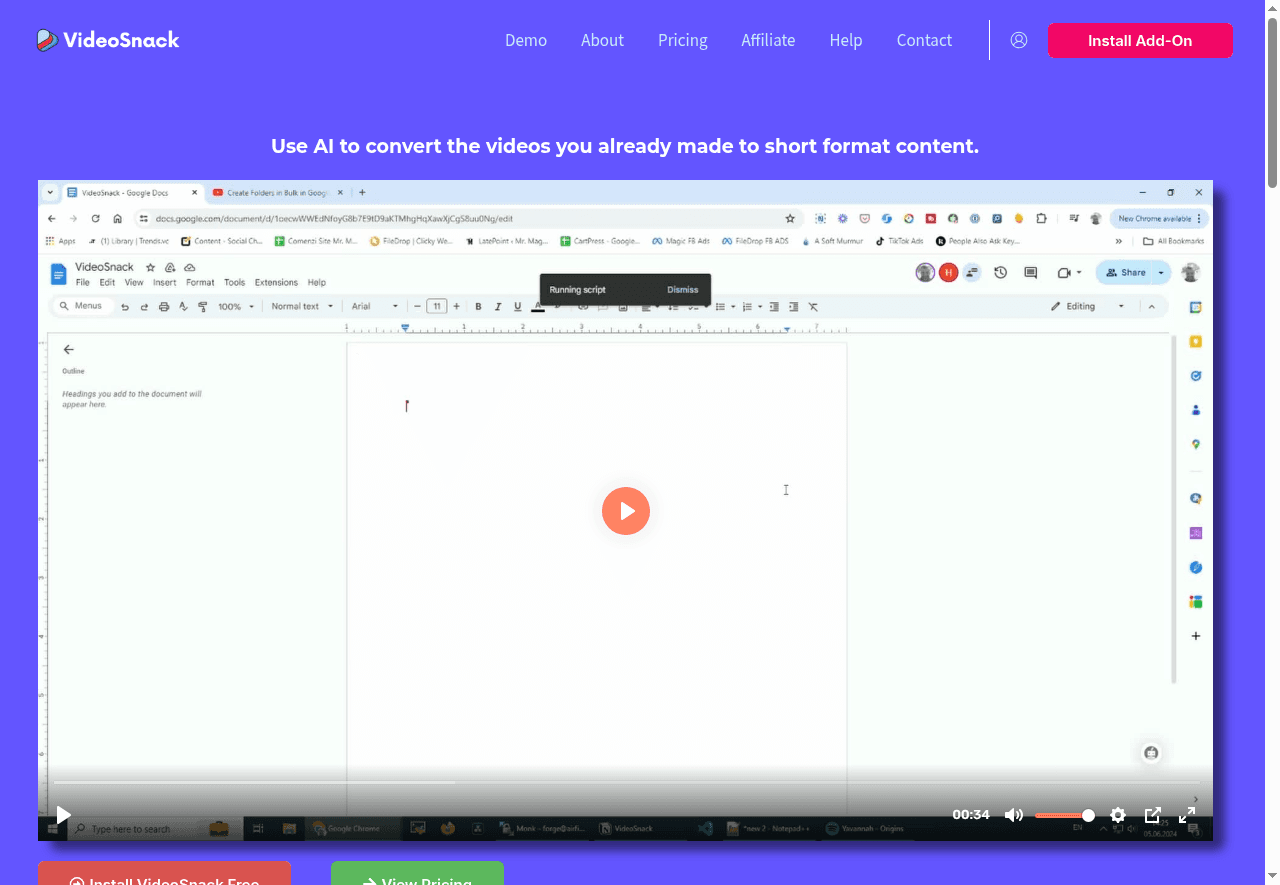
Task: Select the Bold formatting icon
Action: [x=478, y=306]
